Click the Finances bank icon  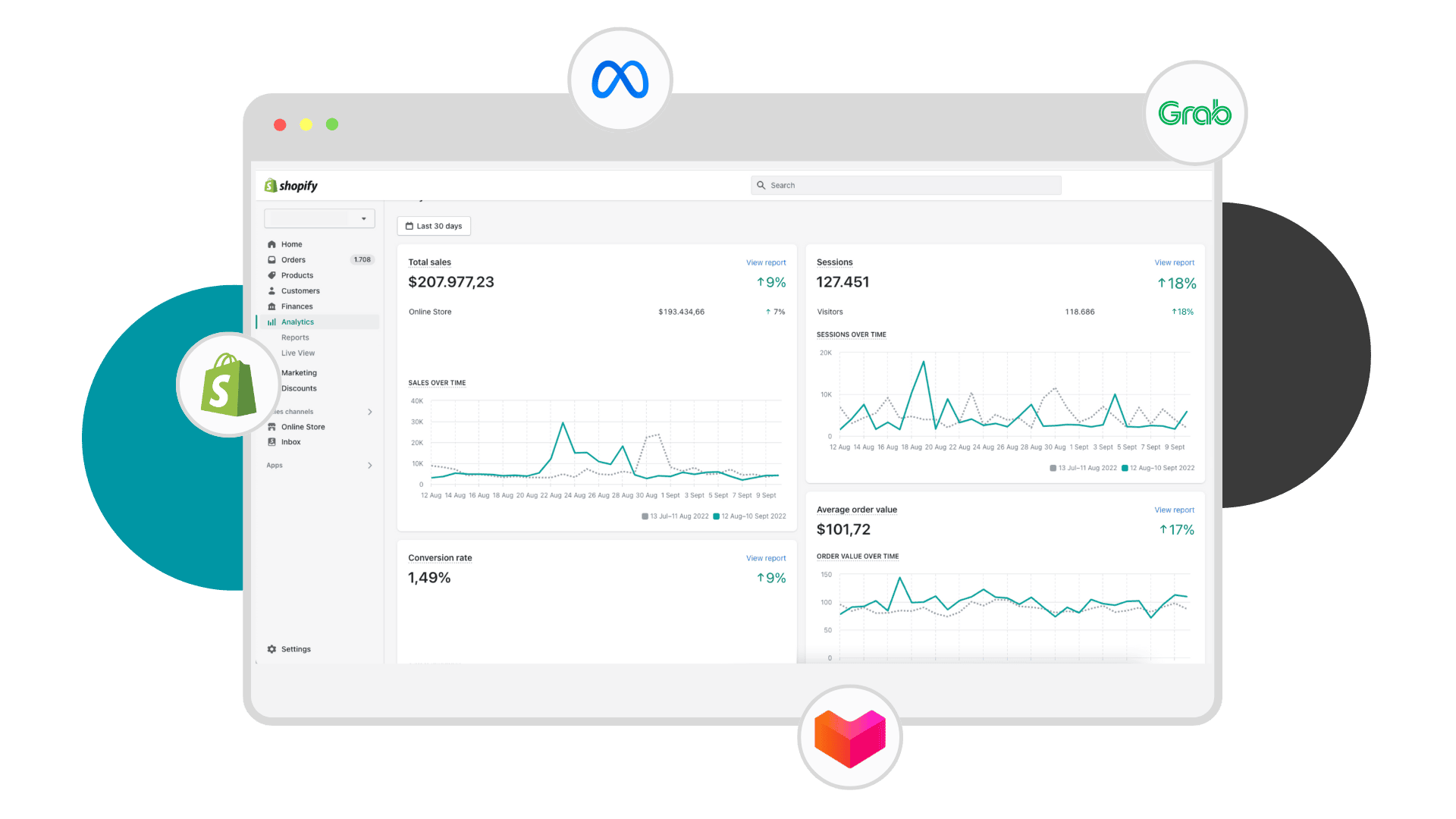tap(271, 306)
